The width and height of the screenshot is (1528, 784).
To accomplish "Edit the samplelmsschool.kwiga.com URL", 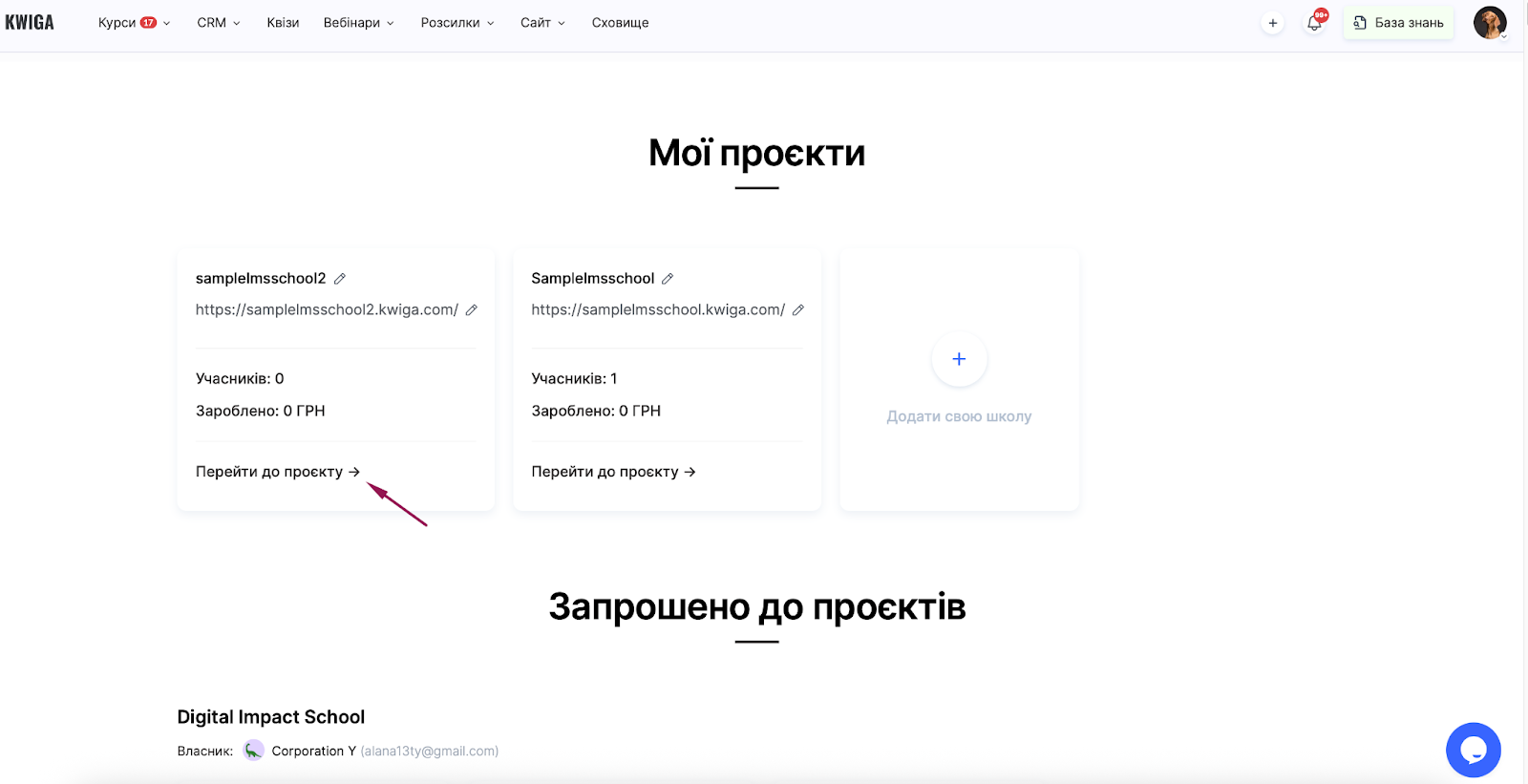I will pyautogui.click(x=798, y=310).
